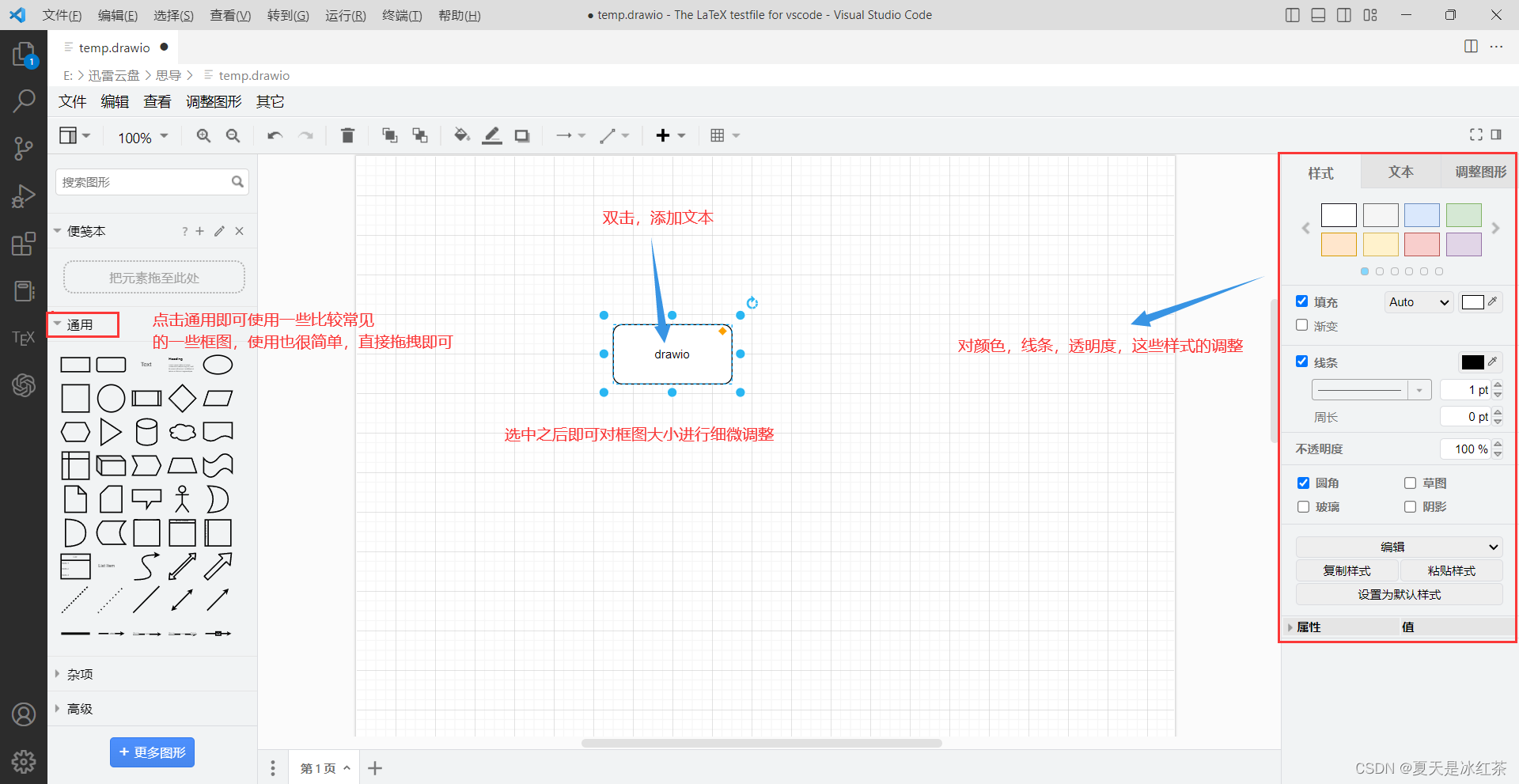Select the cloud shape in General
1519x784 pixels.
[182, 432]
